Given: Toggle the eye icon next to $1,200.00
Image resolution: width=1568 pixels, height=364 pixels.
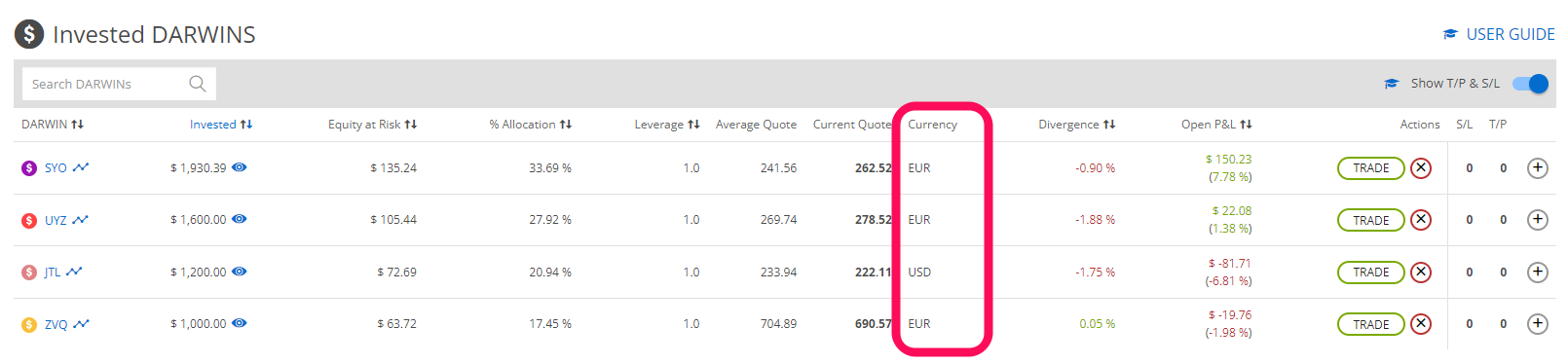Looking at the screenshot, I should click(x=240, y=272).
